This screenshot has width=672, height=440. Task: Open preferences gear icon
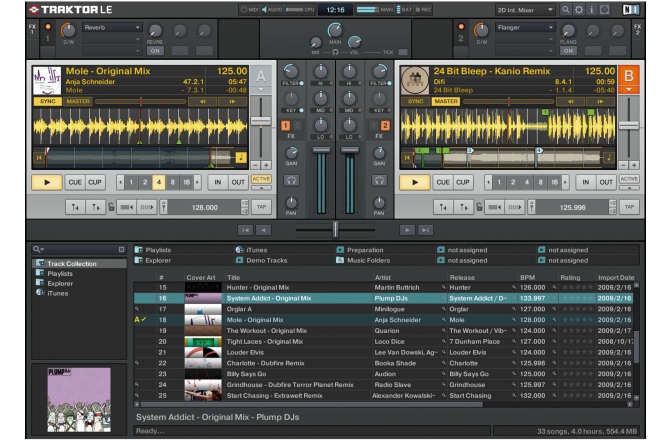click(579, 9)
